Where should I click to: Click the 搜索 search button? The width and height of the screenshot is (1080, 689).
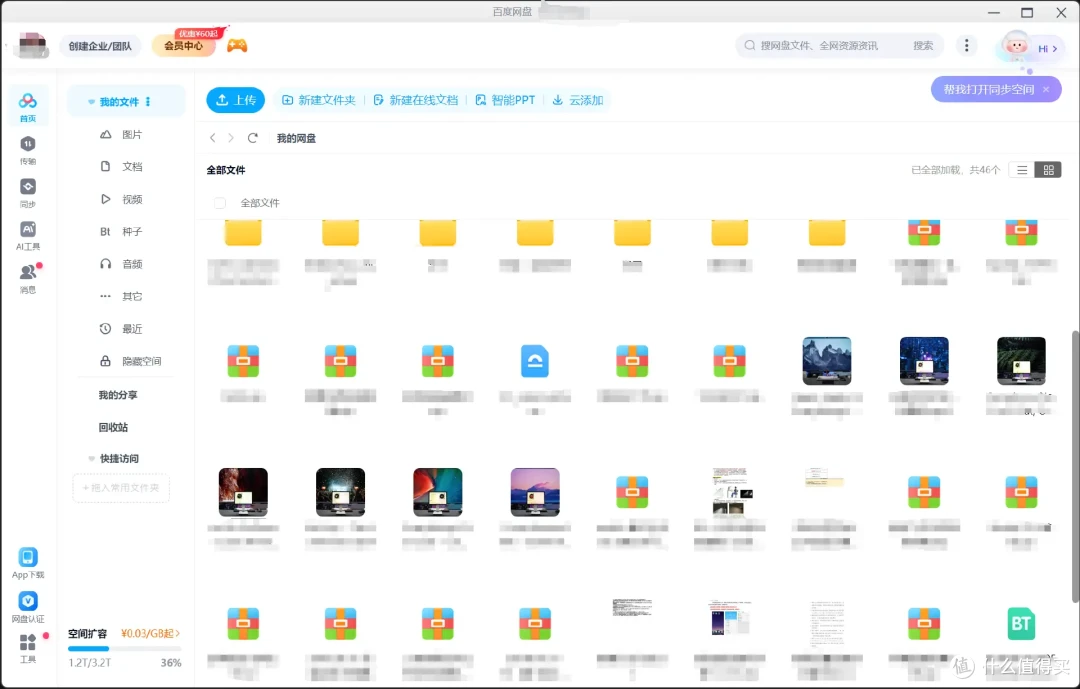[923, 45]
